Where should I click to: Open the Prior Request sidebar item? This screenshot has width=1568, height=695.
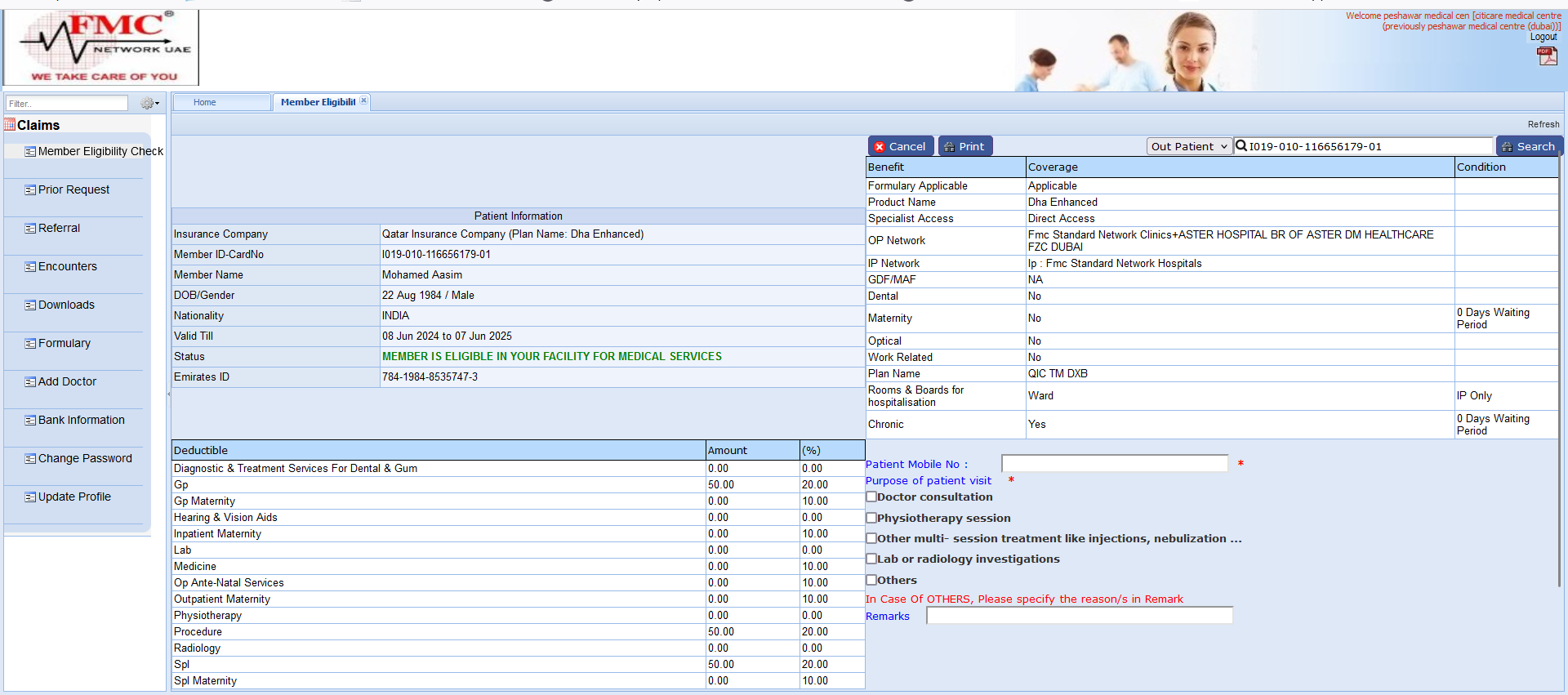73,189
